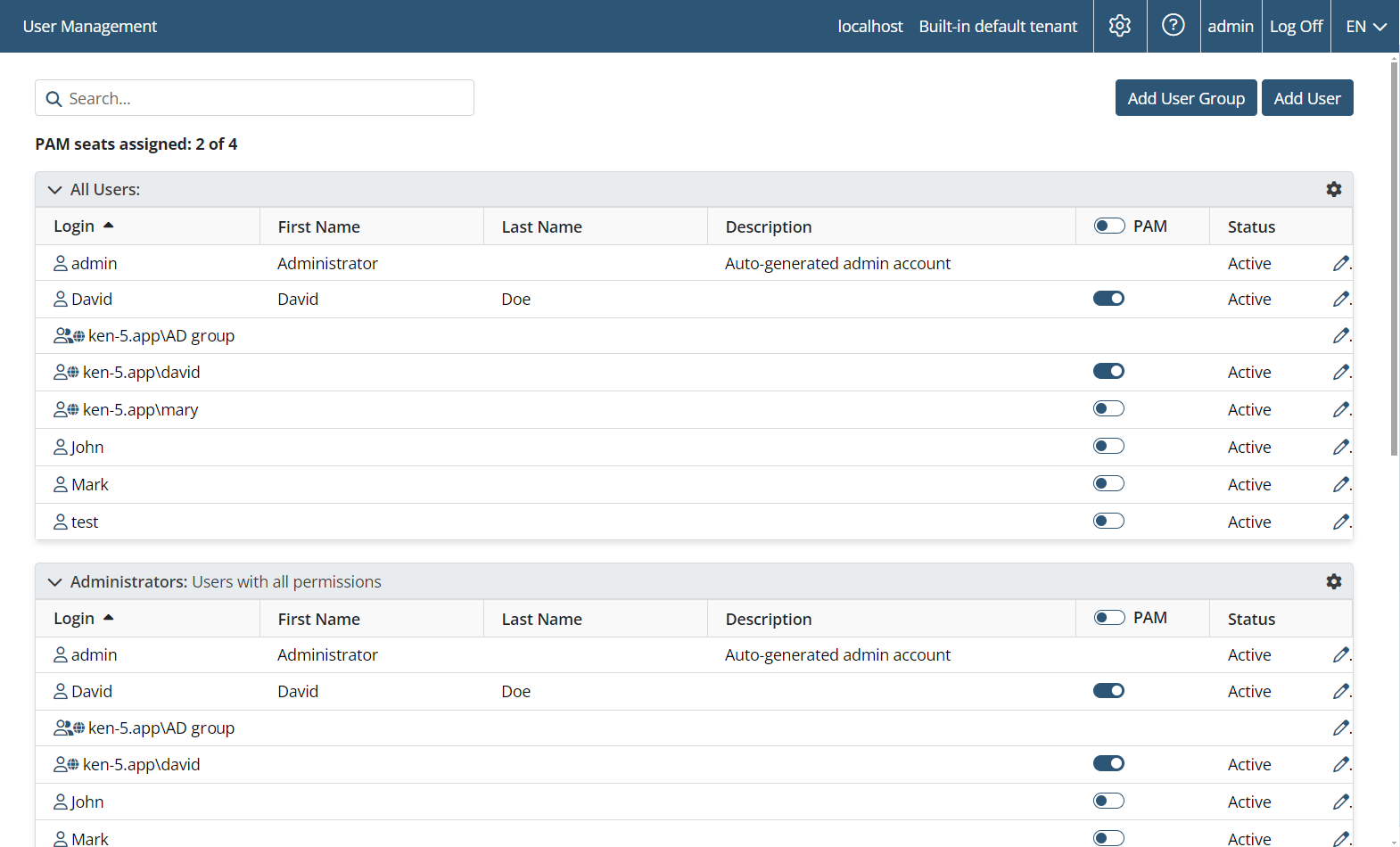The height and width of the screenshot is (847, 1400).
Task: Edit the ken-5.app\mary user in All Users
Action: (1340, 409)
